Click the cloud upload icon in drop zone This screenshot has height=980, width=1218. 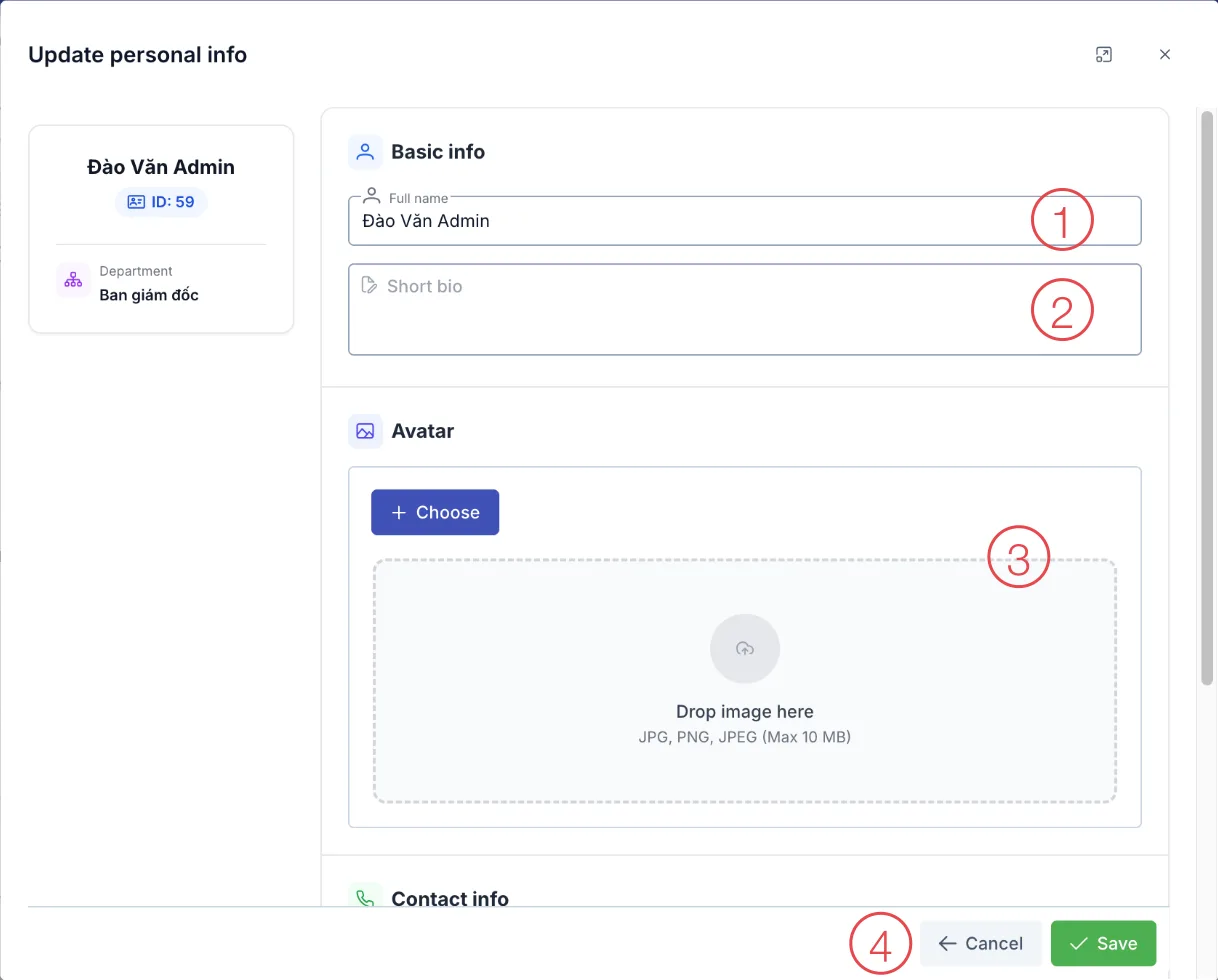(x=745, y=649)
